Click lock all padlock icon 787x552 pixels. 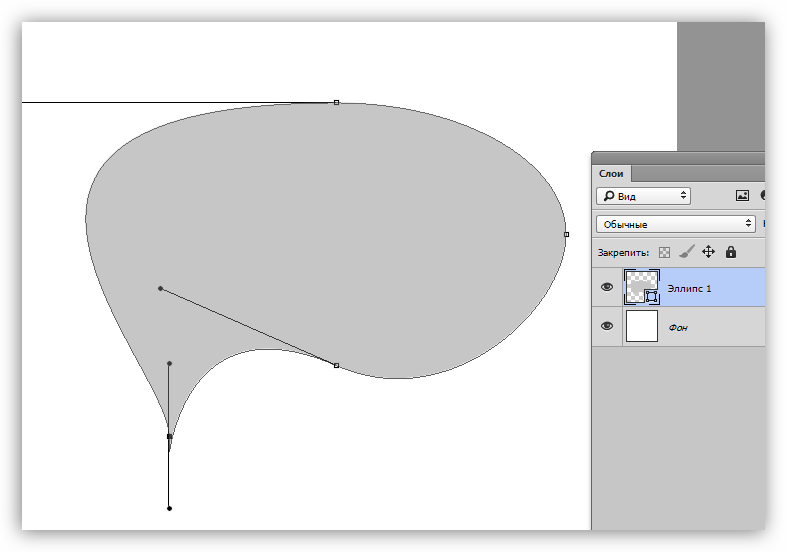(731, 252)
